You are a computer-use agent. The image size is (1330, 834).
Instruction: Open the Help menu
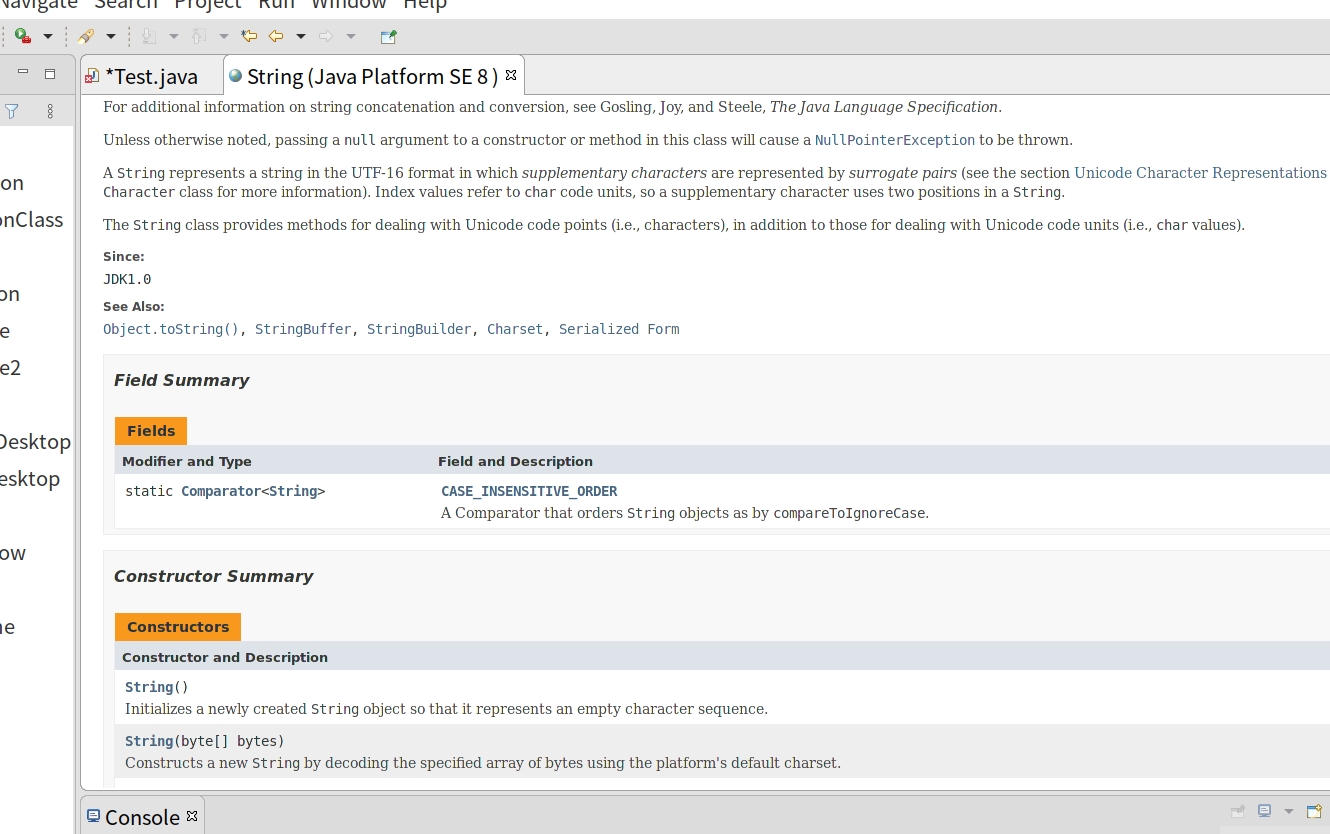pyautogui.click(x=425, y=4)
